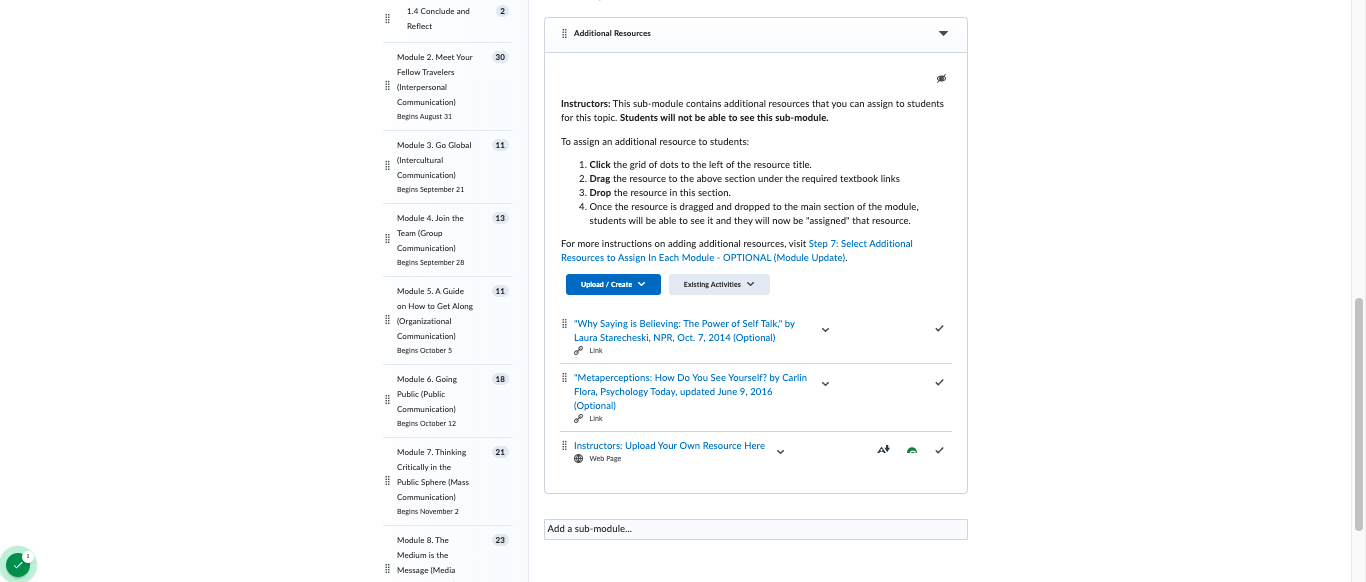
Task: Click the dots handle left of "Metaperceptions" resource
Action: (565, 377)
